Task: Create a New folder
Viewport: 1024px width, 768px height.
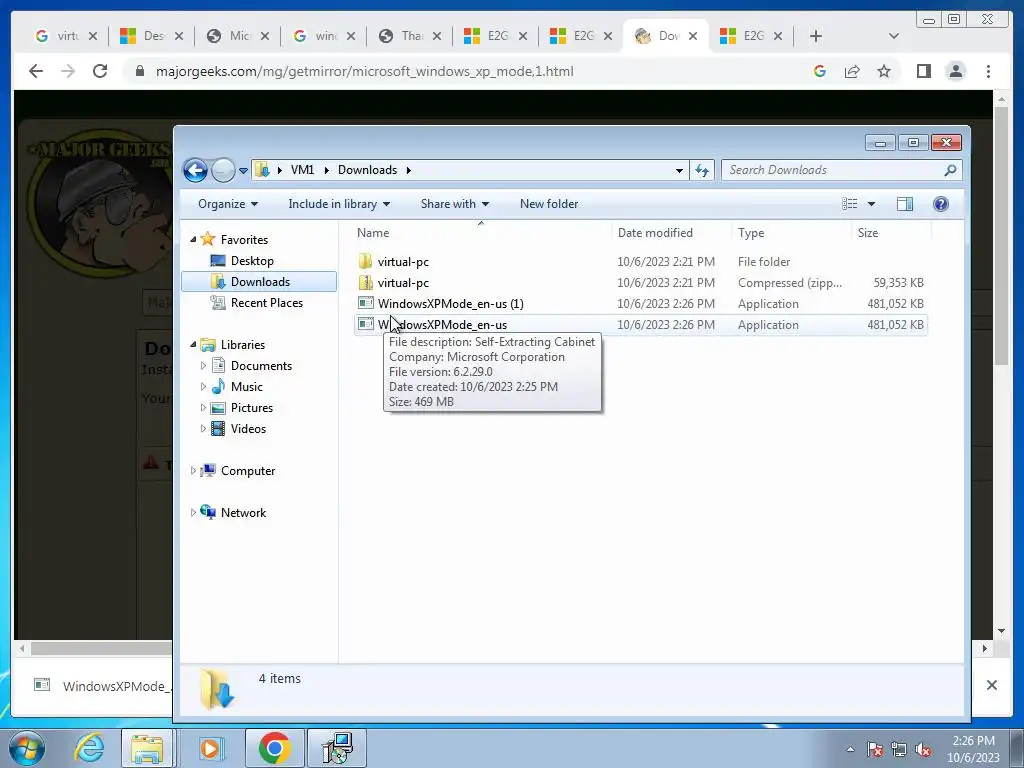Action: pyautogui.click(x=549, y=204)
